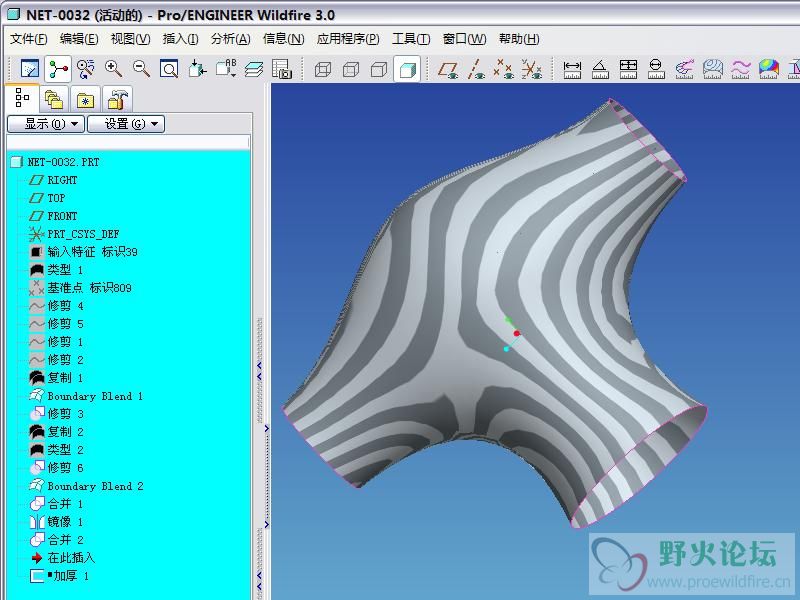The height and width of the screenshot is (600, 800).
Task: Open the 帮助(H) menu
Action: pyautogui.click(x=519, y=39)
